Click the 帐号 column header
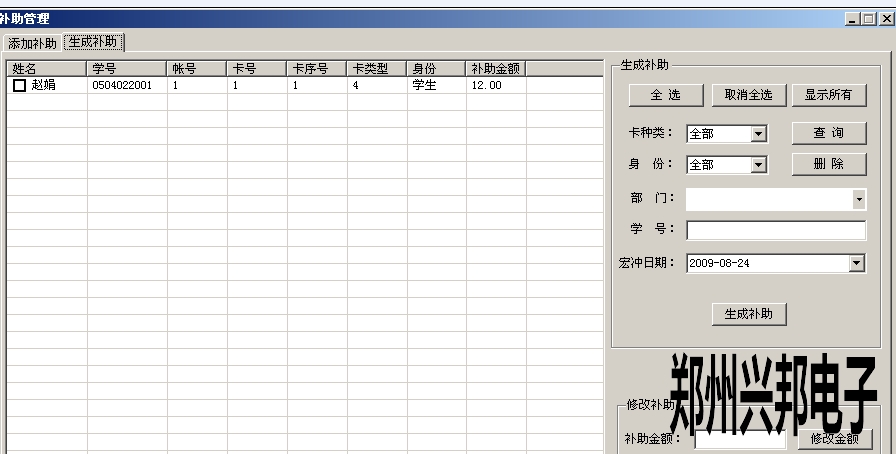The image size is (896, 454). coord(197,69)
